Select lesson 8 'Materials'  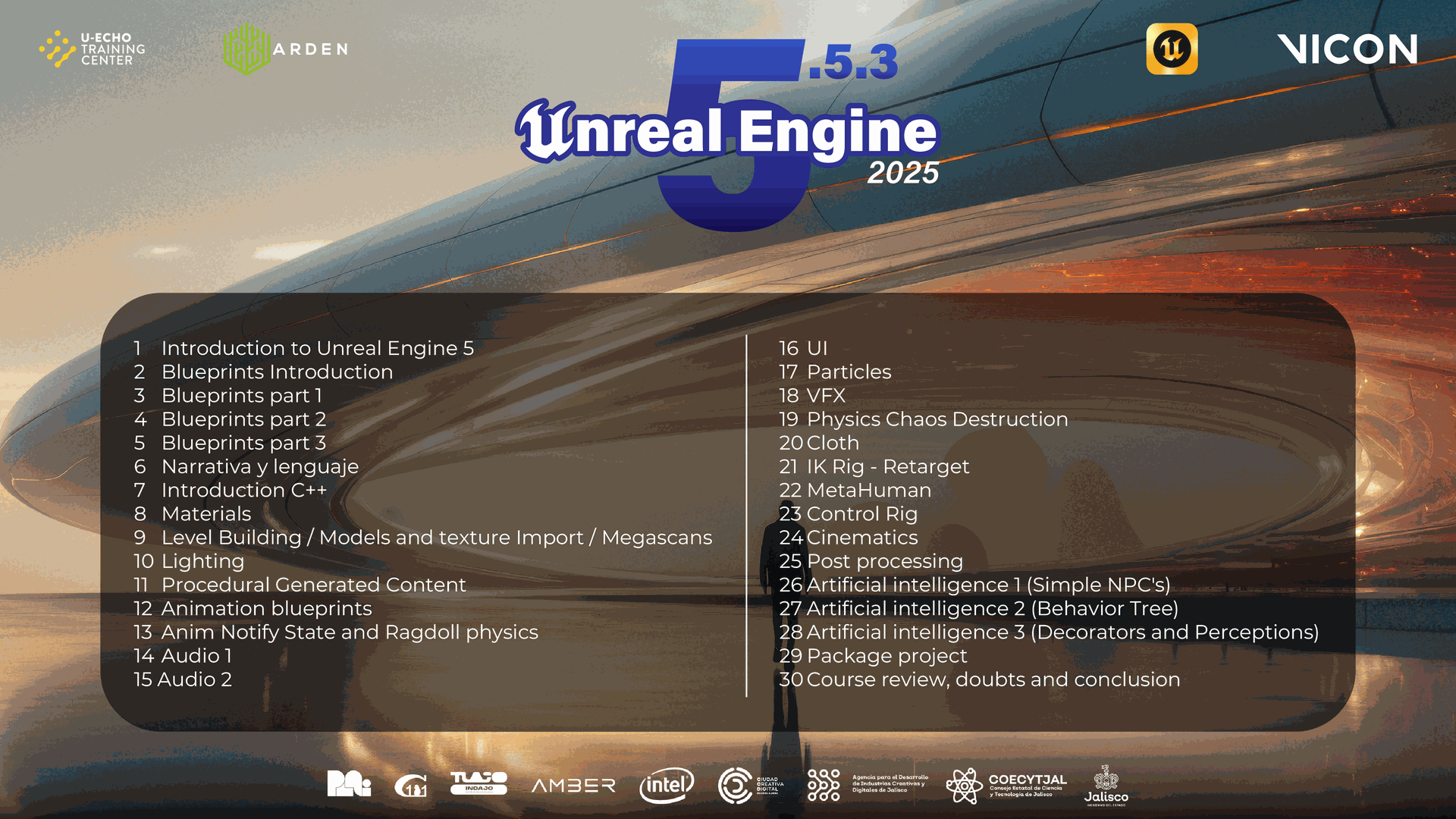pyautogui.click(x=193, y=513)
